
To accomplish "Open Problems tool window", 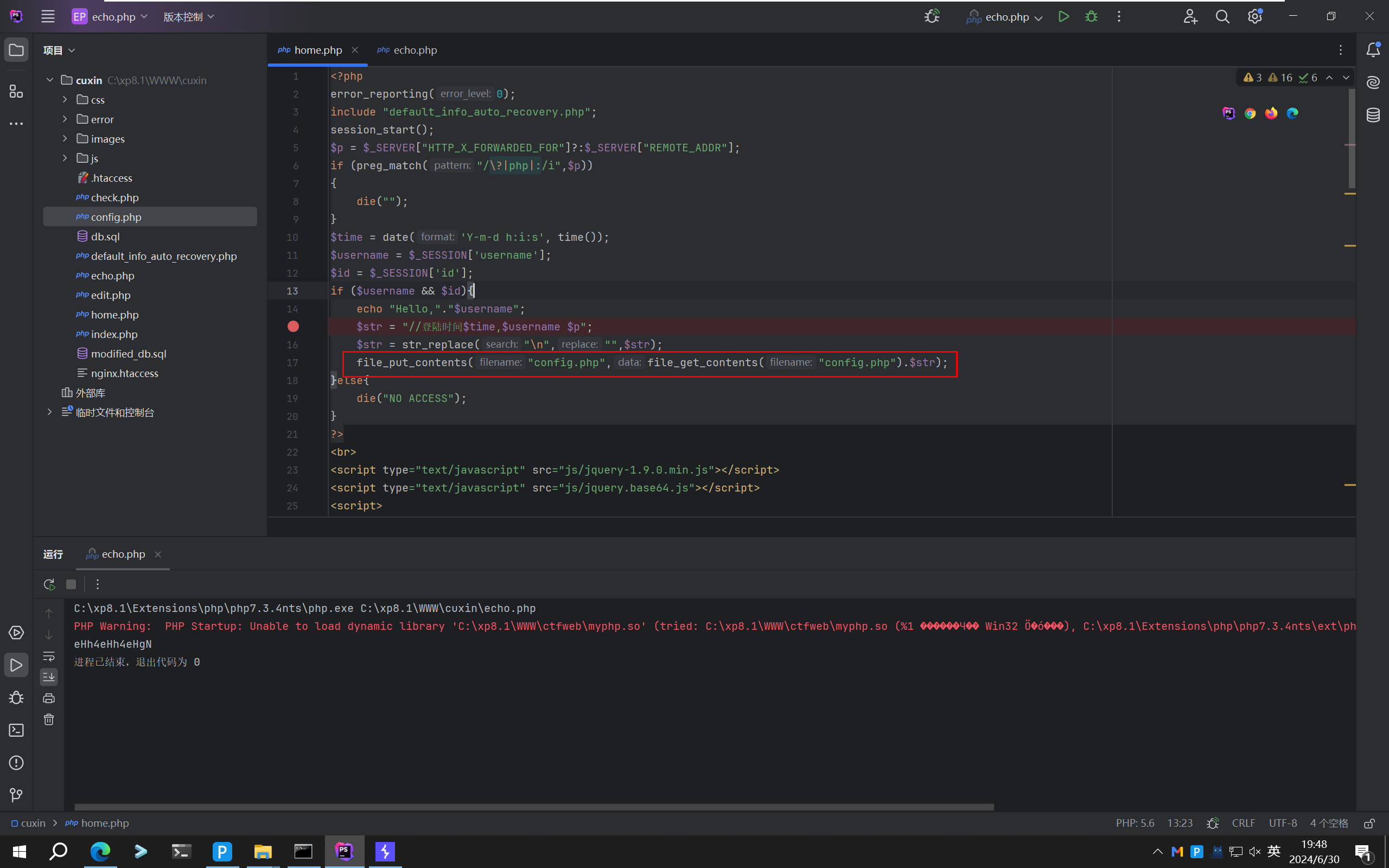I will 16,763.
